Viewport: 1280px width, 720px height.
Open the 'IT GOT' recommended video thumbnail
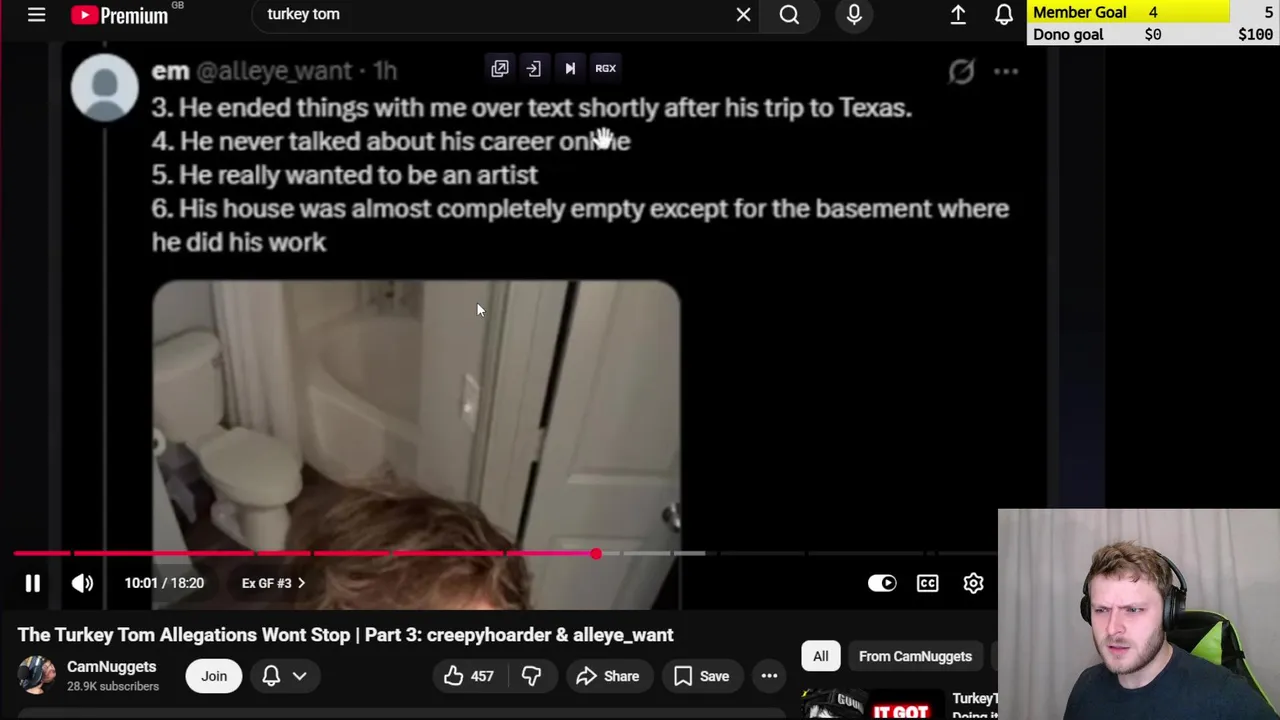(x=871, y=704)
